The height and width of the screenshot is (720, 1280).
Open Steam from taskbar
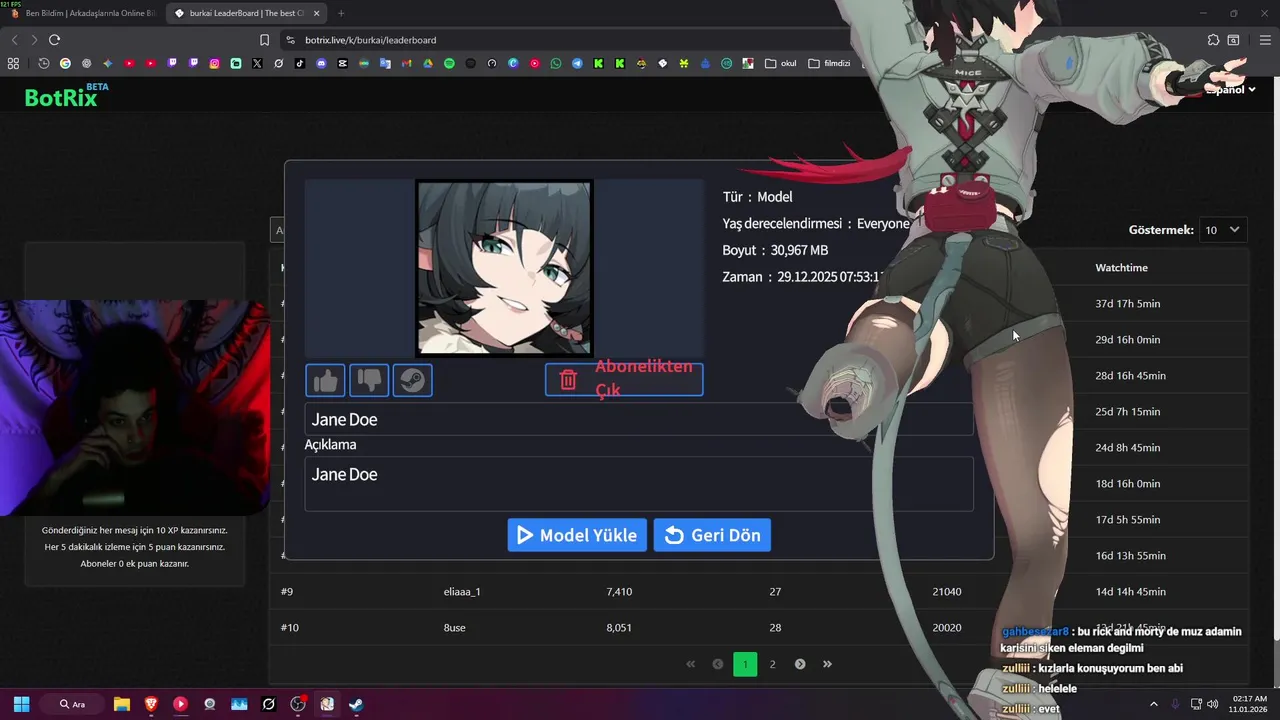[356, 704]
